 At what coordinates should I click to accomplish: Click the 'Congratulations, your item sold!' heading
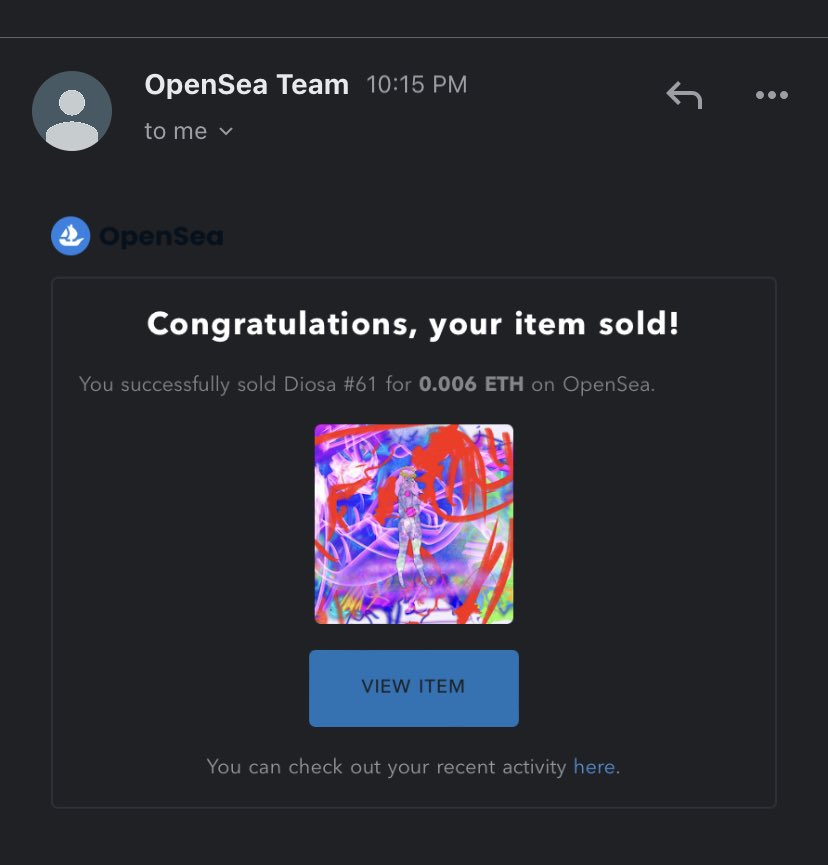[413, 324]
